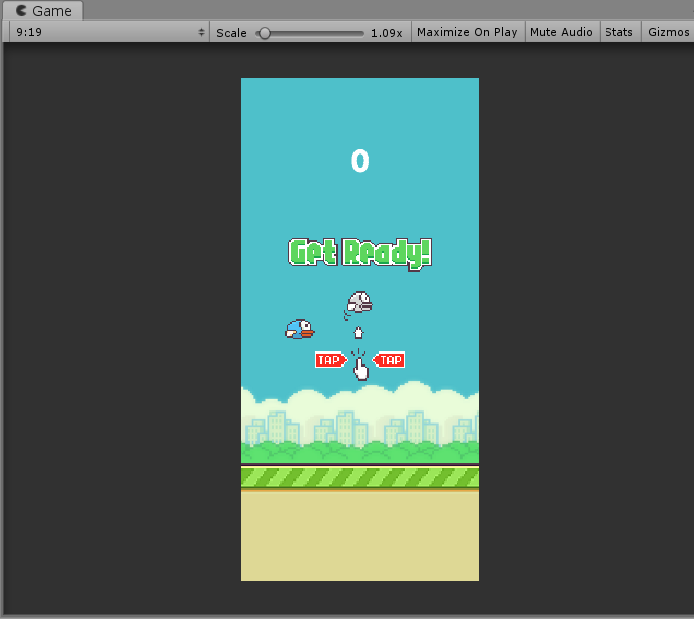694x619 pixels.
Task: Click the Game tab's Unity icon
Action: coord(21,10)
